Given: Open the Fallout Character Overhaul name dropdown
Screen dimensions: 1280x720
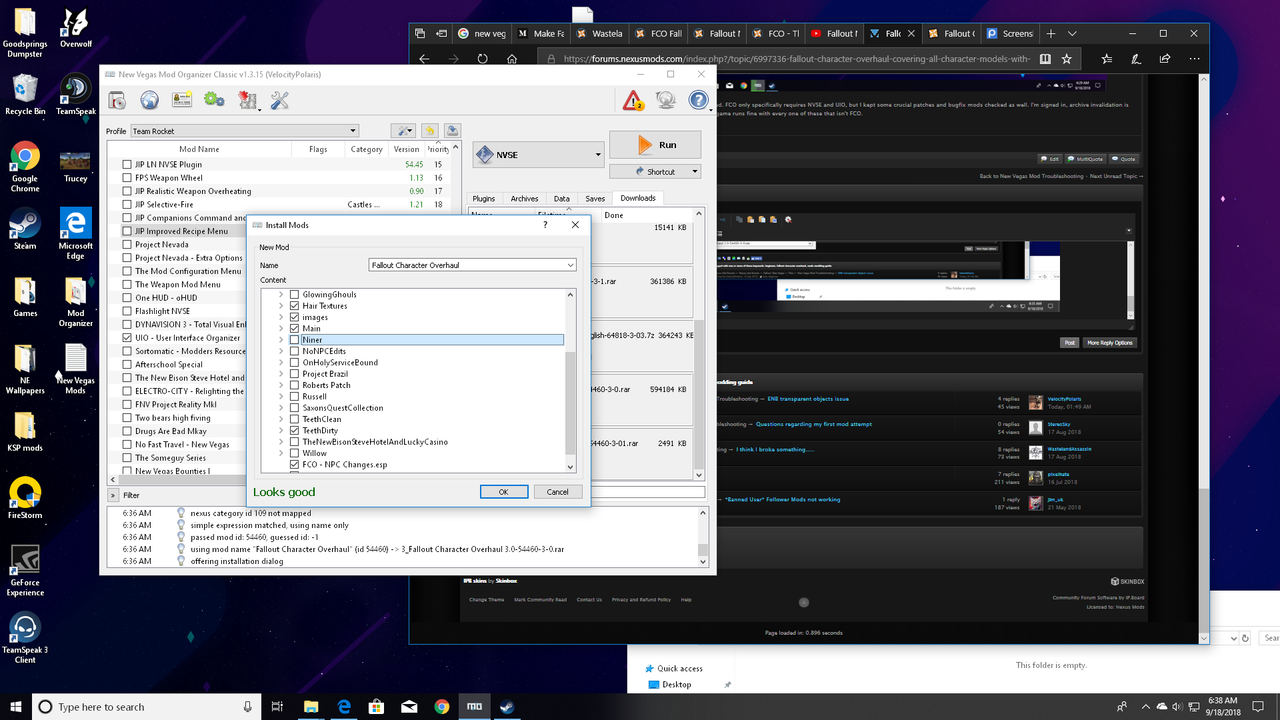Looking at the screenshot, I should click(x=571, y=265).
